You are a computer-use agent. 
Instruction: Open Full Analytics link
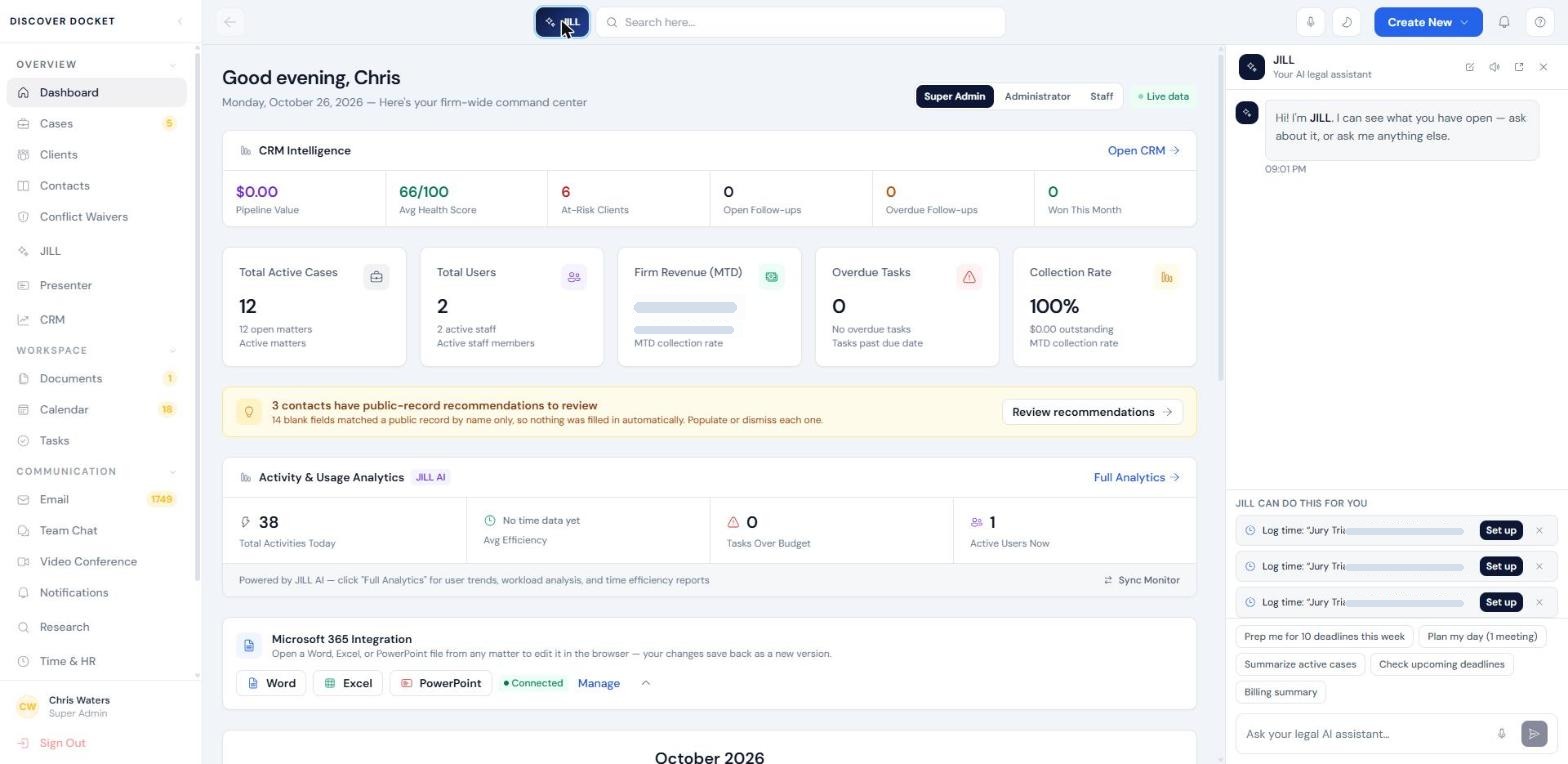pos(1136,478)
